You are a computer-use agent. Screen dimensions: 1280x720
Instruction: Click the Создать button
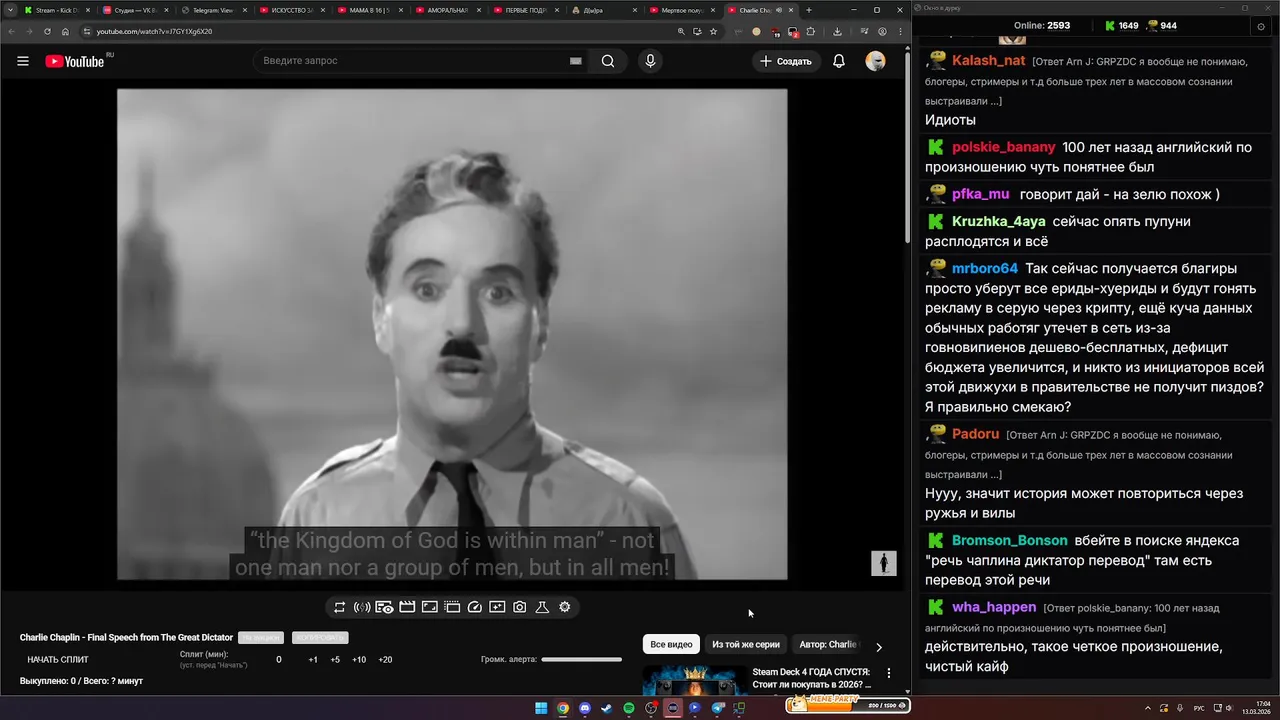pos(786,61)
